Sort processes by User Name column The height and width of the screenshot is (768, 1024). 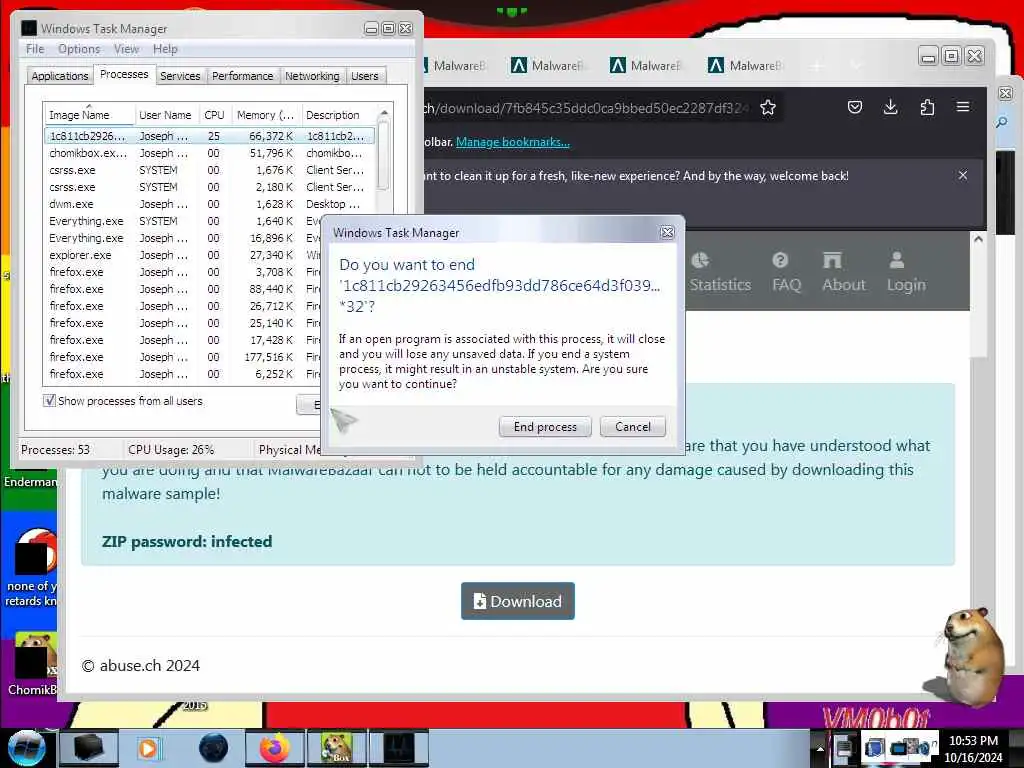coord(165,115)
